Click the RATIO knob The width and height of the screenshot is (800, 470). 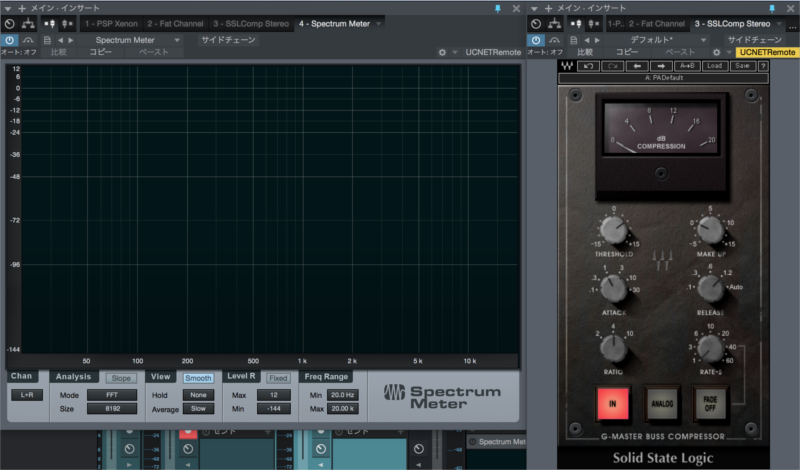coord(613,349)
